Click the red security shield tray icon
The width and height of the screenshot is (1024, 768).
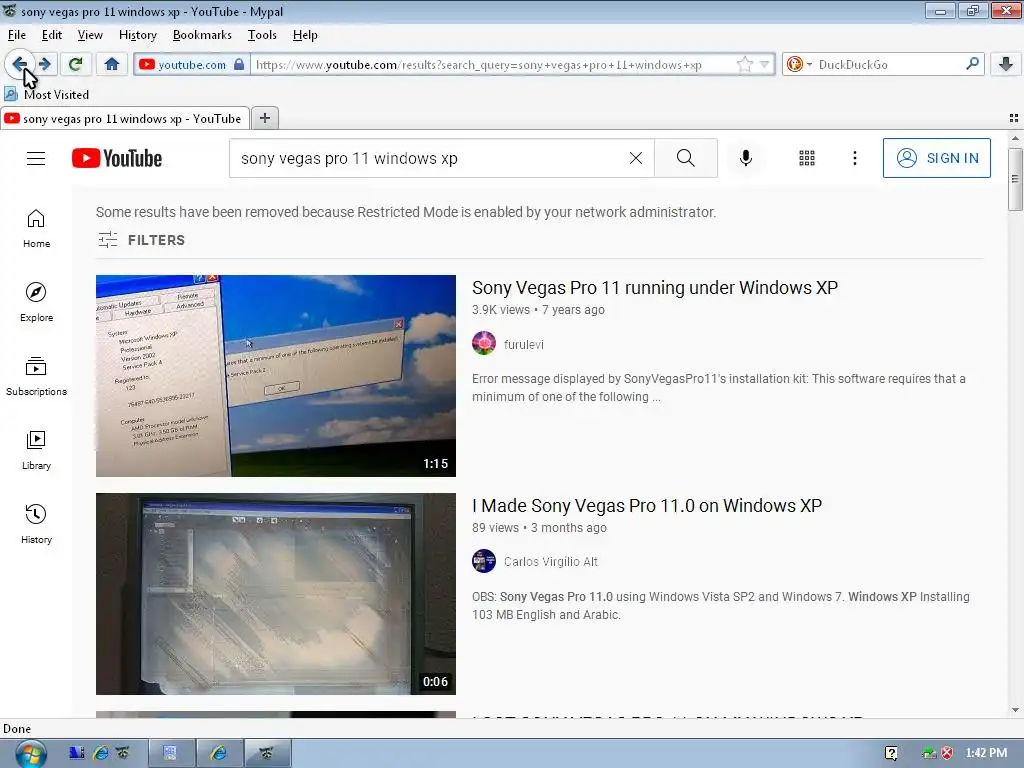pos(947,753)
